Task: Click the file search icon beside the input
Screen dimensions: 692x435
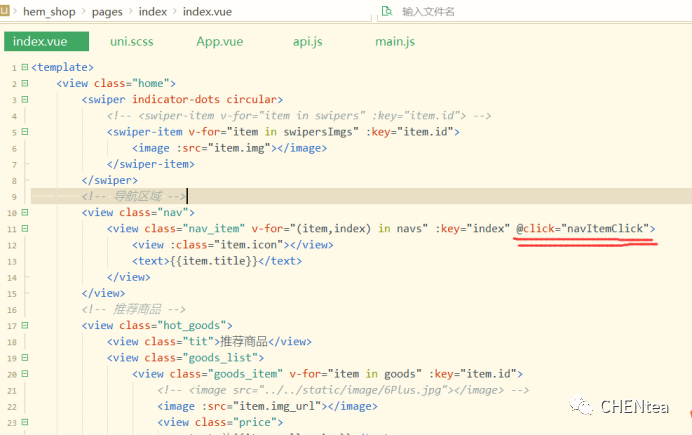Action: click(x=386, y=11)
